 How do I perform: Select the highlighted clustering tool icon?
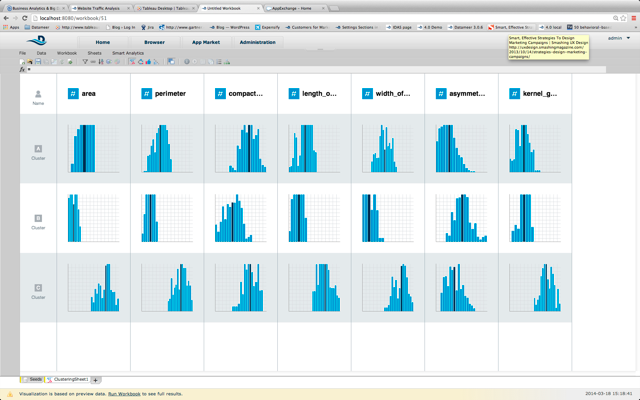[x=132, y=62]
